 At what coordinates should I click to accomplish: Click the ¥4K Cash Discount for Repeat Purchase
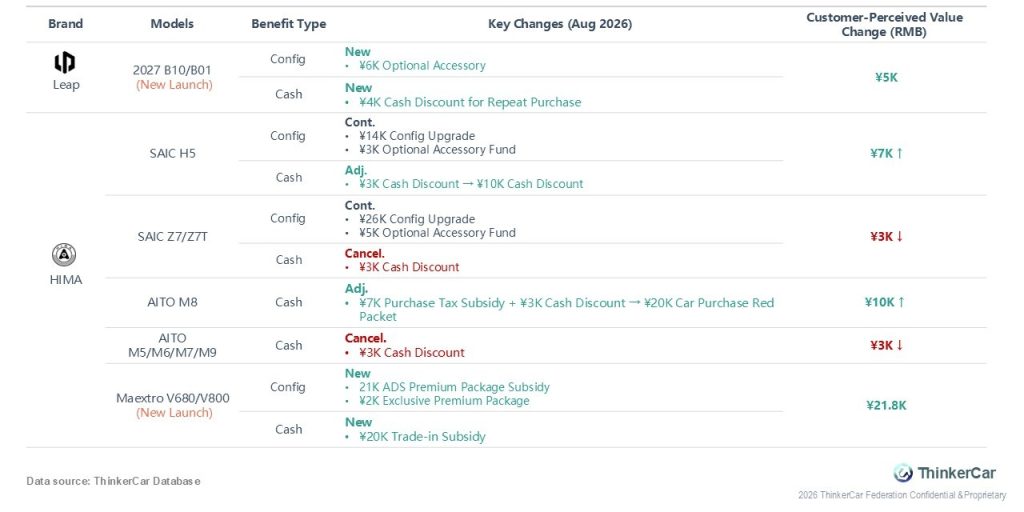click(x=470, y=102)
